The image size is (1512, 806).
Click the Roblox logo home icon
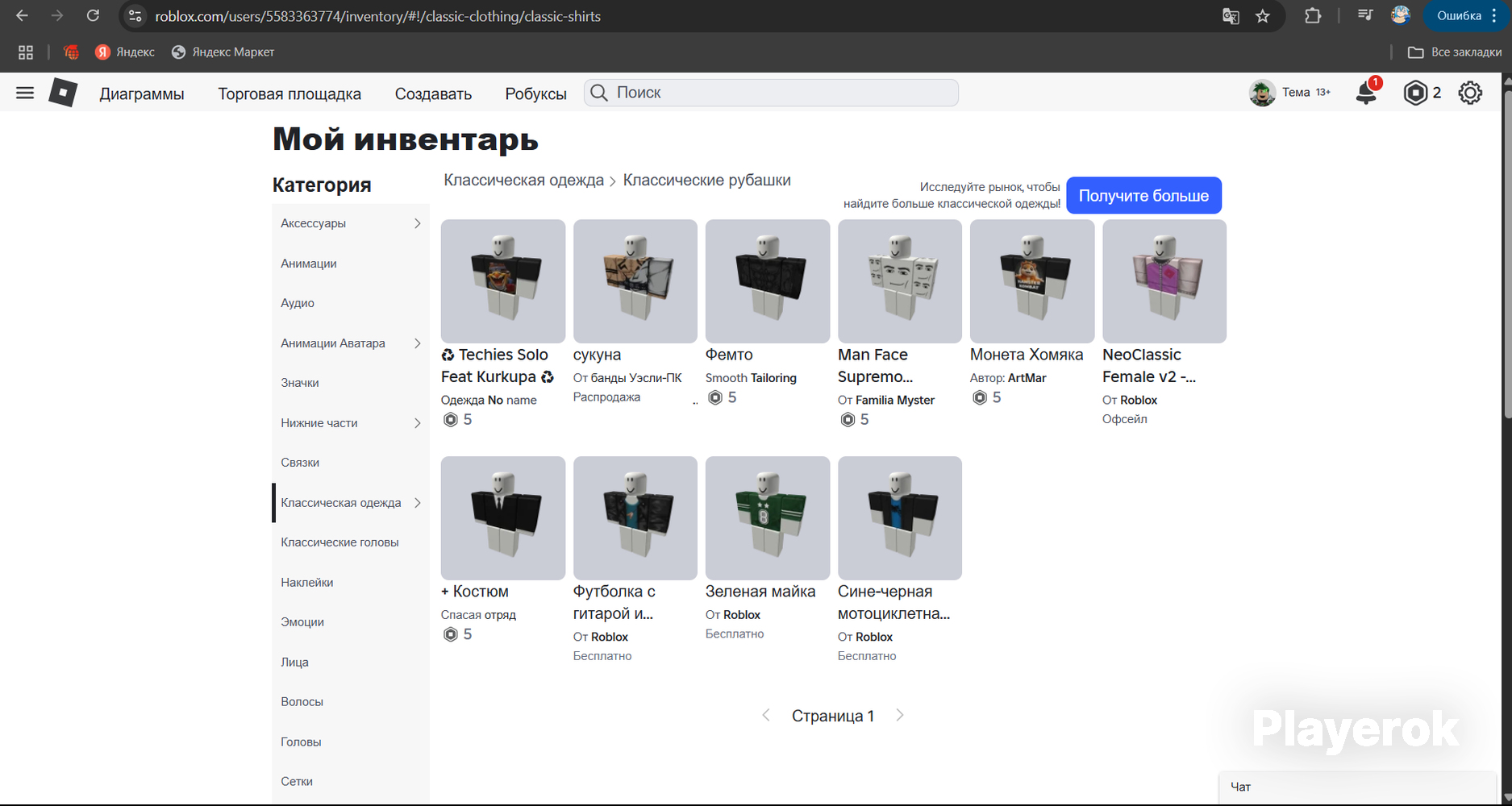click(63, 93)
